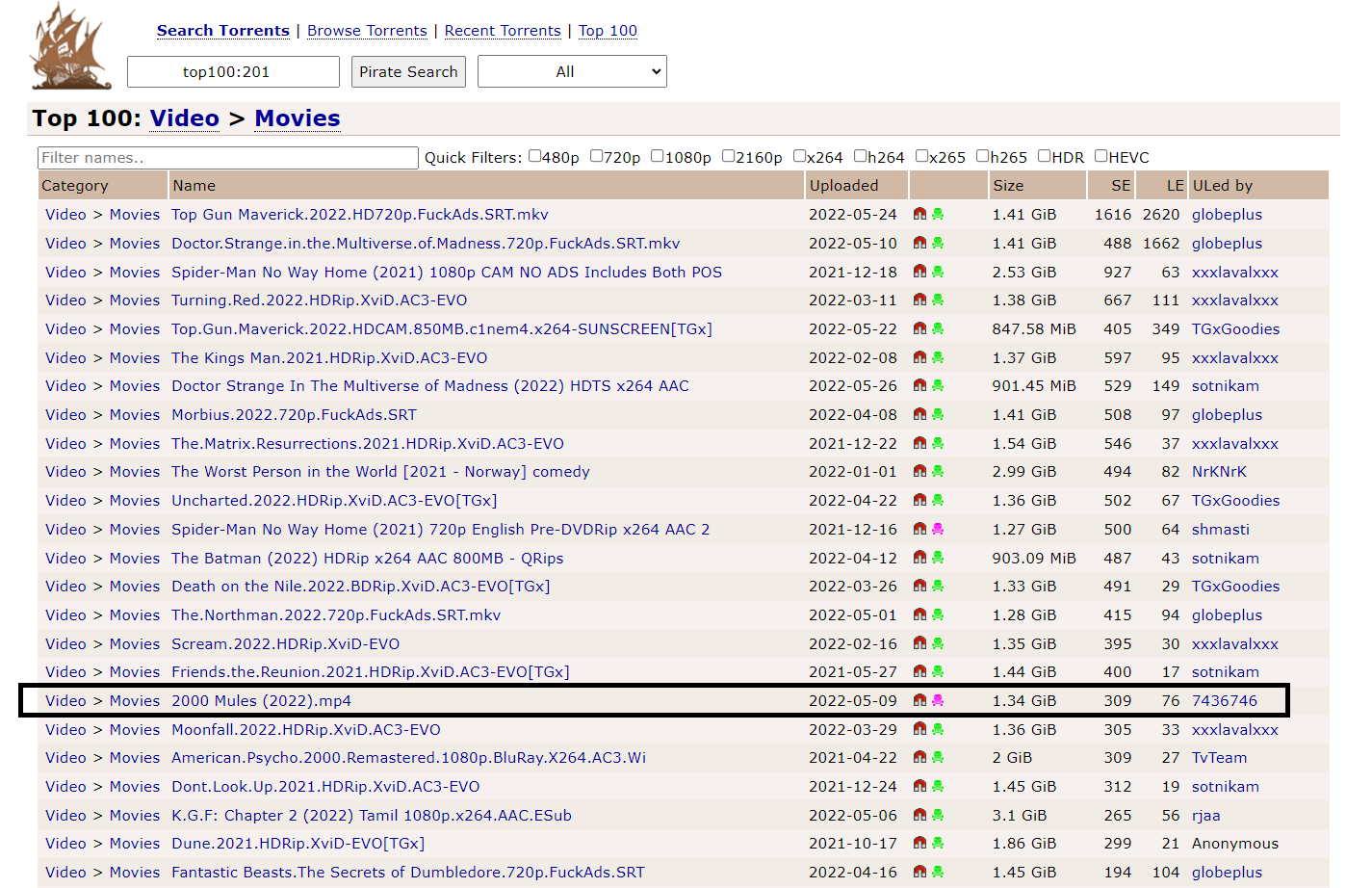This screenshot has width=1372, height=888.
Task: Go to Browse Torrents
Action: point(367,31)
